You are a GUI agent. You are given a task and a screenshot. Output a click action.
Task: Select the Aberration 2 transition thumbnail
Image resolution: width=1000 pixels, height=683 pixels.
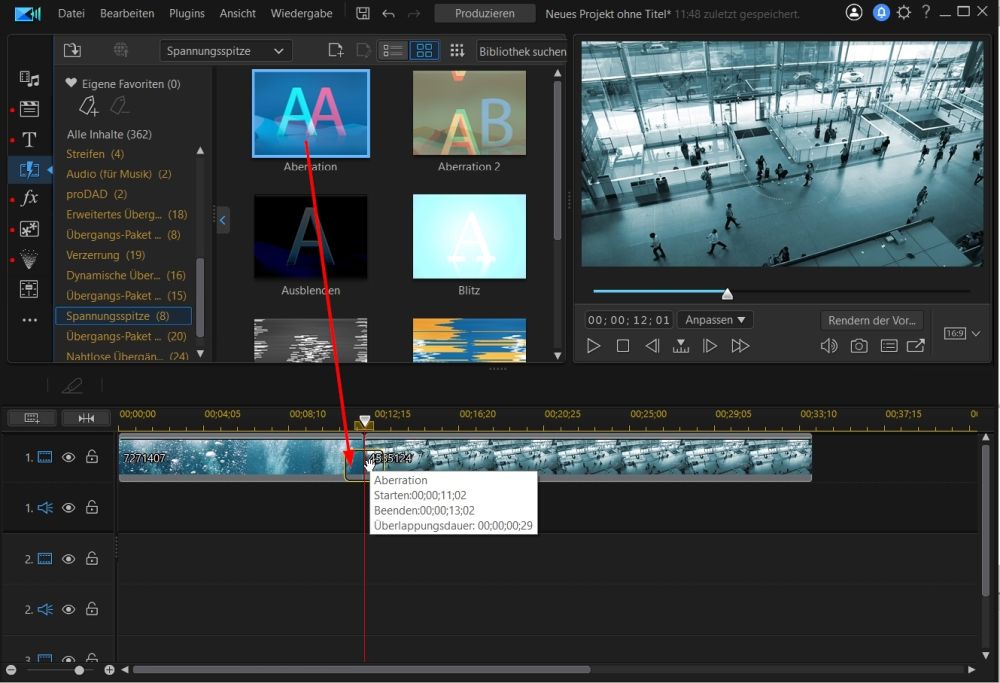click(x=469, y=113)
